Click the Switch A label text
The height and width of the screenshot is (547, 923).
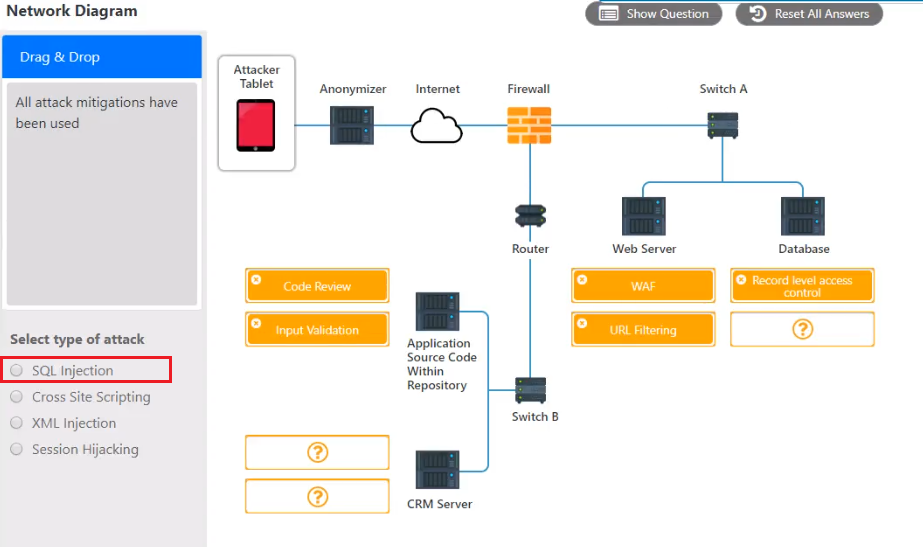click(723, 89)
